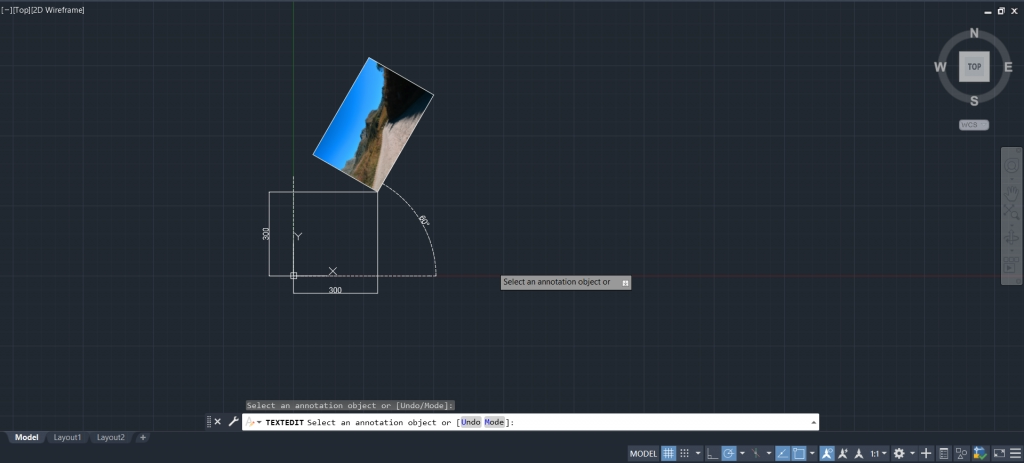
Task: Open isometric drafting plane dropdown
Action: tap(769, 453)
